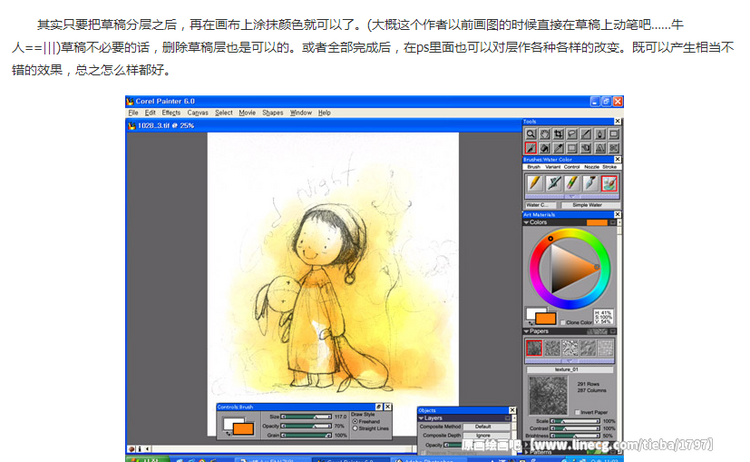Open the Edit menu
This screenshot has width=750, height=462.
[150, 113]
